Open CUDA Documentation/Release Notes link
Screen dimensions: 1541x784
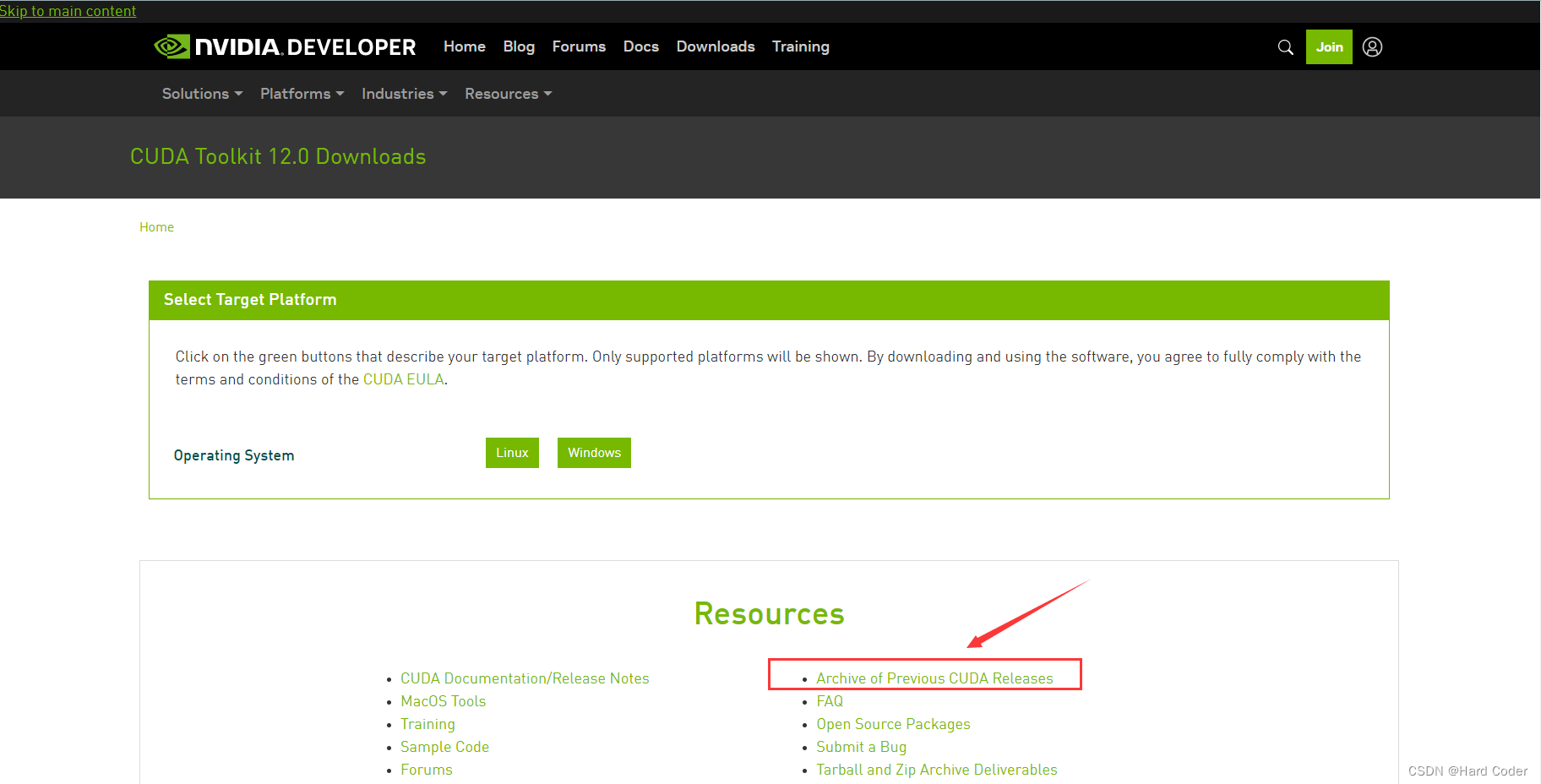coord(525,678)
